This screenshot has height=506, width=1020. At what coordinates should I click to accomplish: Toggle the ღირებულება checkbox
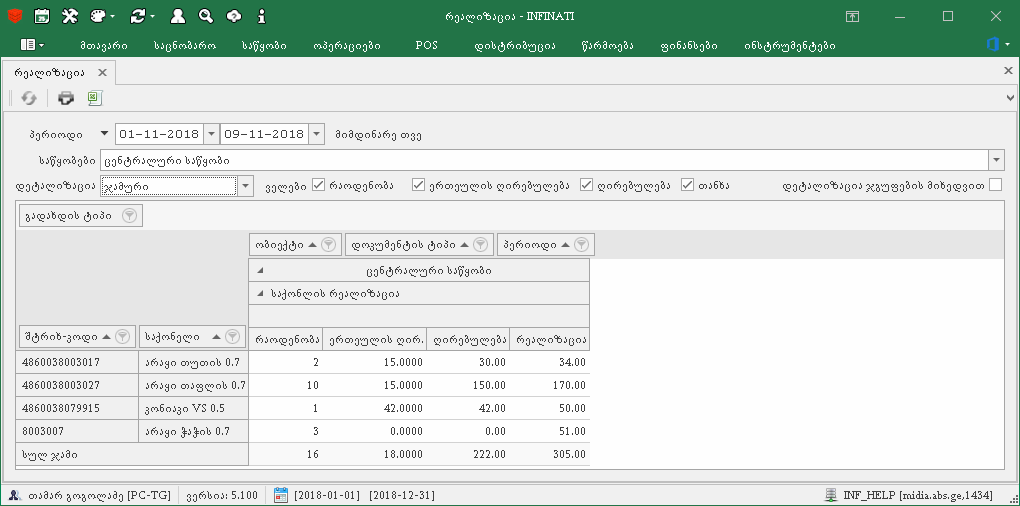586,185
